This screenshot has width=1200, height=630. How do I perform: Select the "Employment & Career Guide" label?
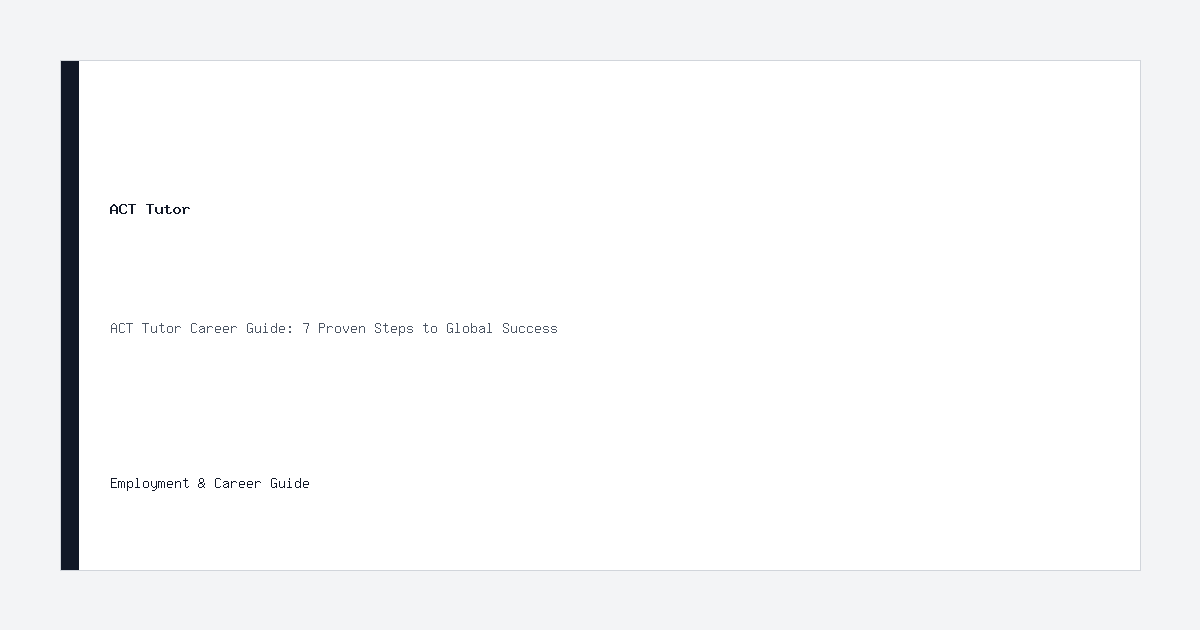coord(210,483)
